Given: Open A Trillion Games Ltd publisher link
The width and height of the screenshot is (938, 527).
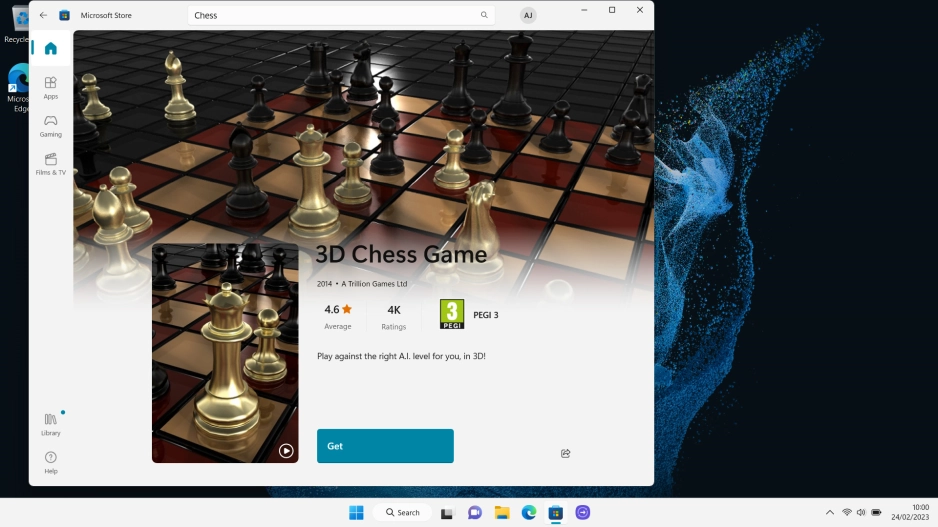Looking at the screenshot, I should coord(375,284).
